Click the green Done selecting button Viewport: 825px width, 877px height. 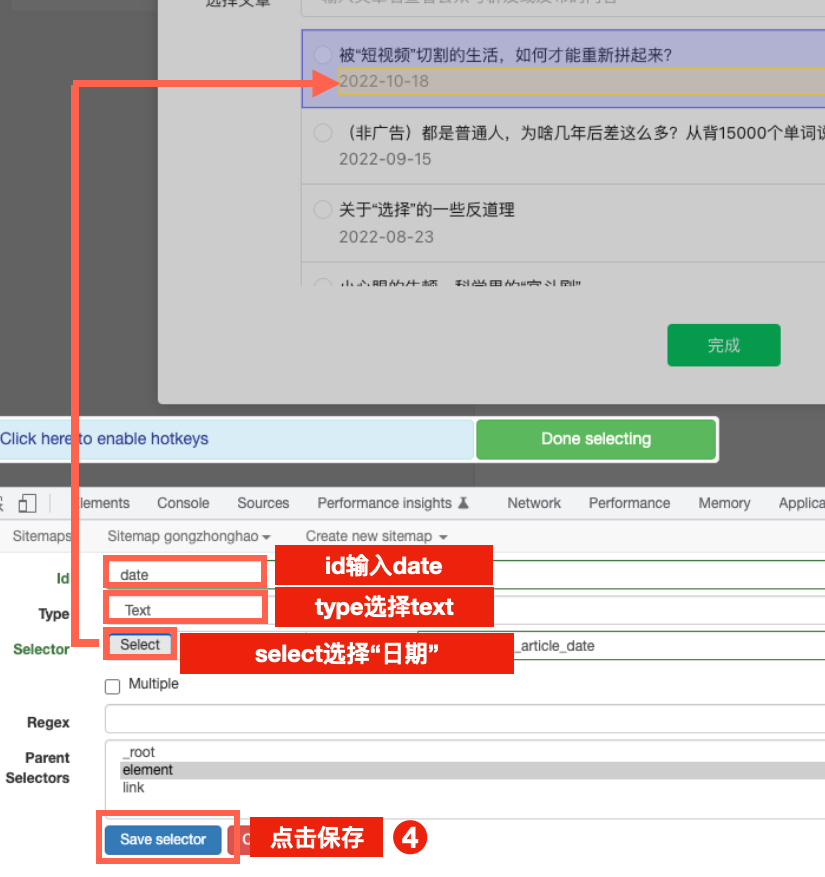coord(596,439)
